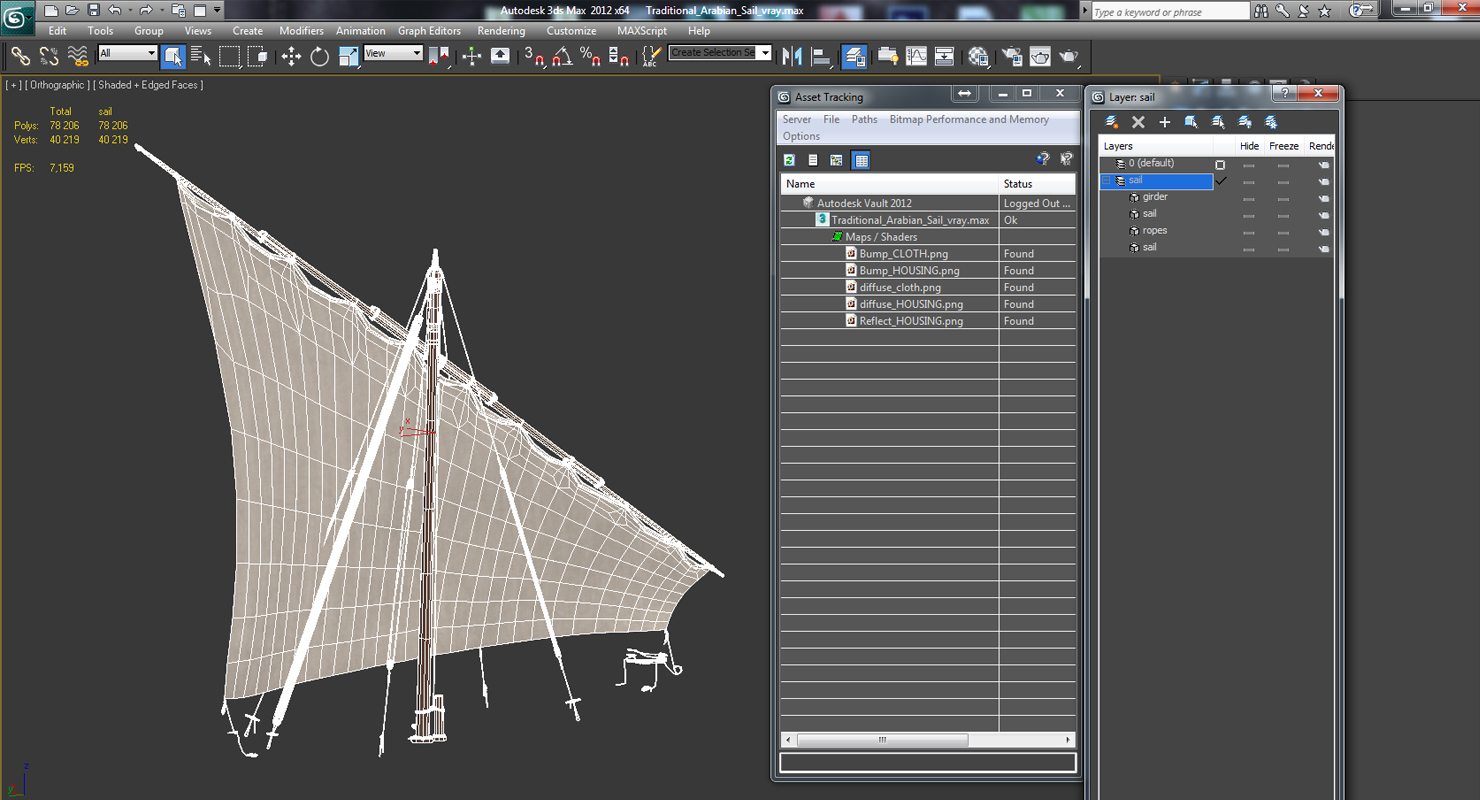Toggle the 3D Snaps button
The height and width of the screenshot is (800, 1480).
534,56
